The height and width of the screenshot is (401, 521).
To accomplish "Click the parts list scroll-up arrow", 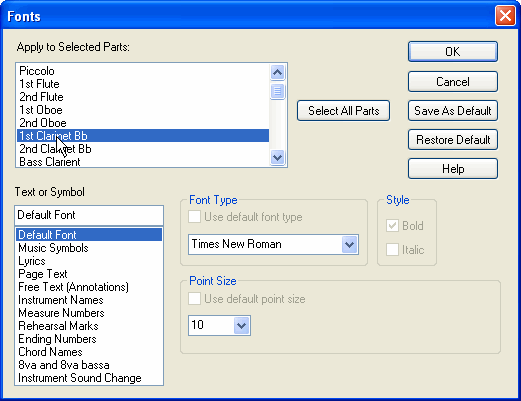I will point(277,72).
